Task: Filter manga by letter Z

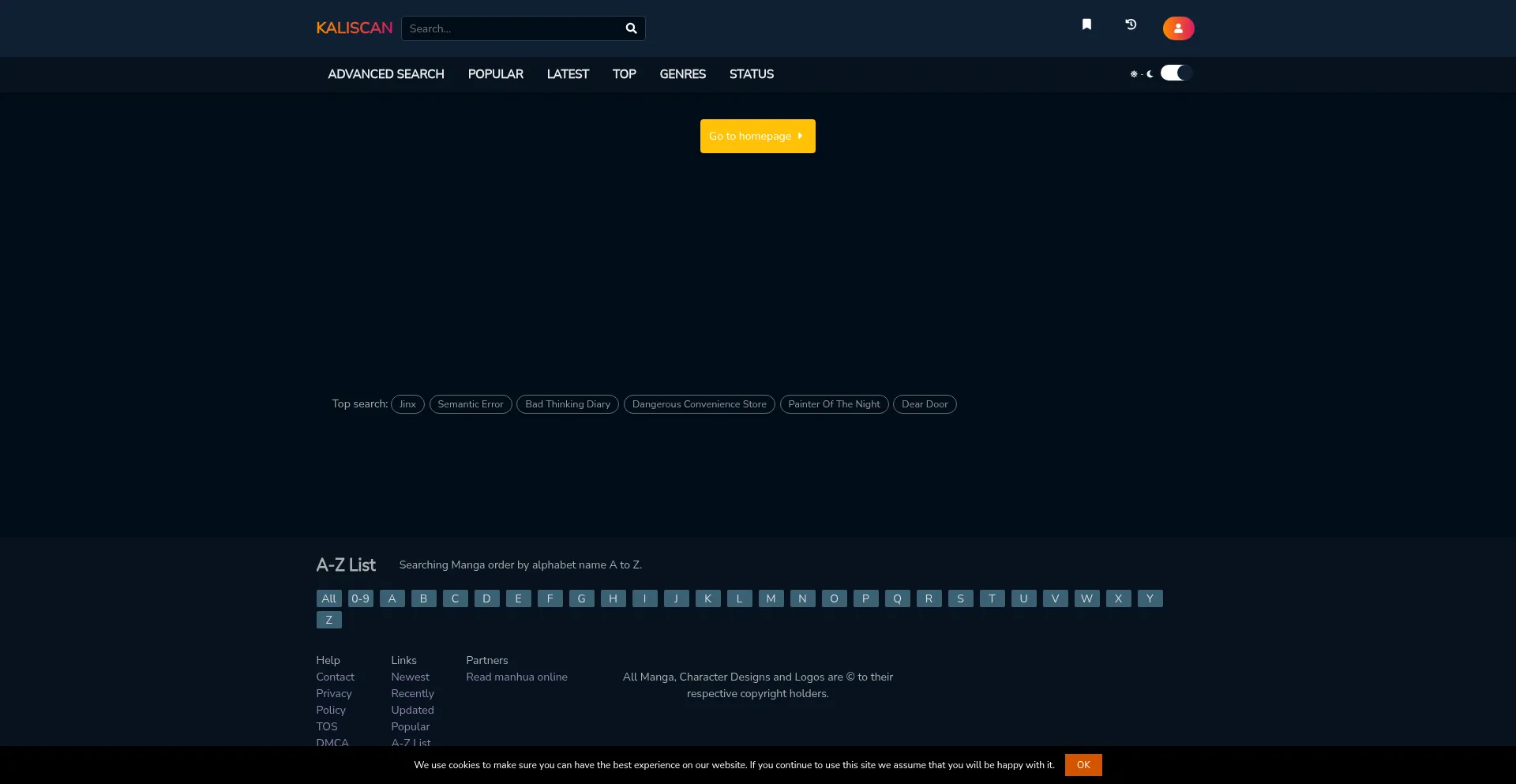Action: coord(329,620)
